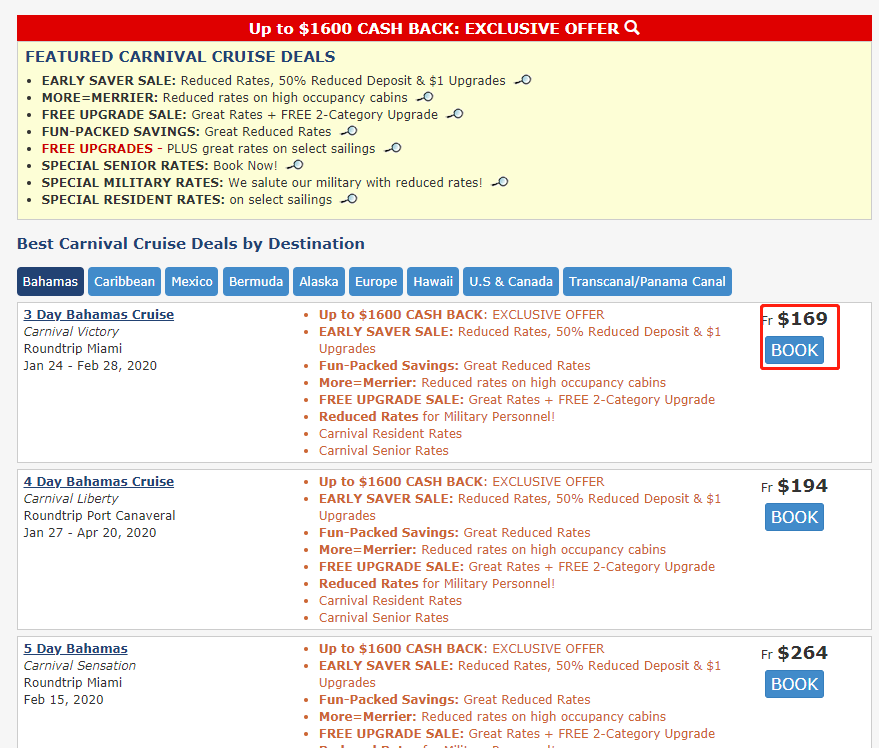This screenshot has height=748, width=879.
Task: Click FUN-PACKED SAVINGS in featured deals
Action: point(121,132)
